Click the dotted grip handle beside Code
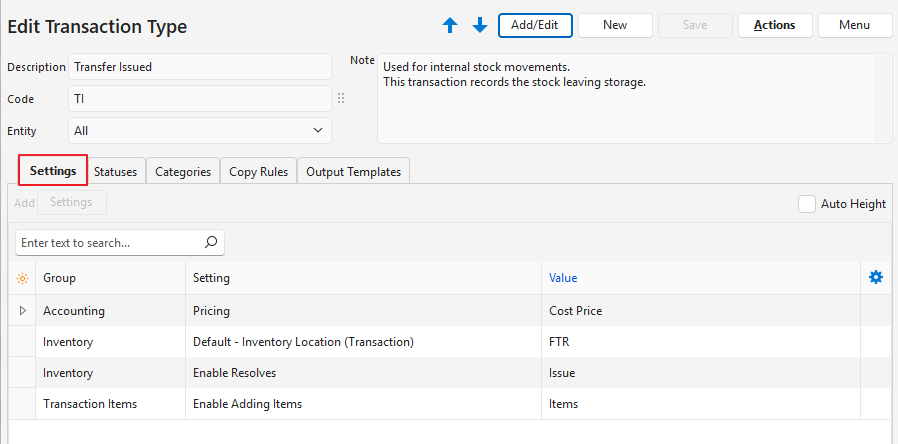 click(x=341, y=99)
